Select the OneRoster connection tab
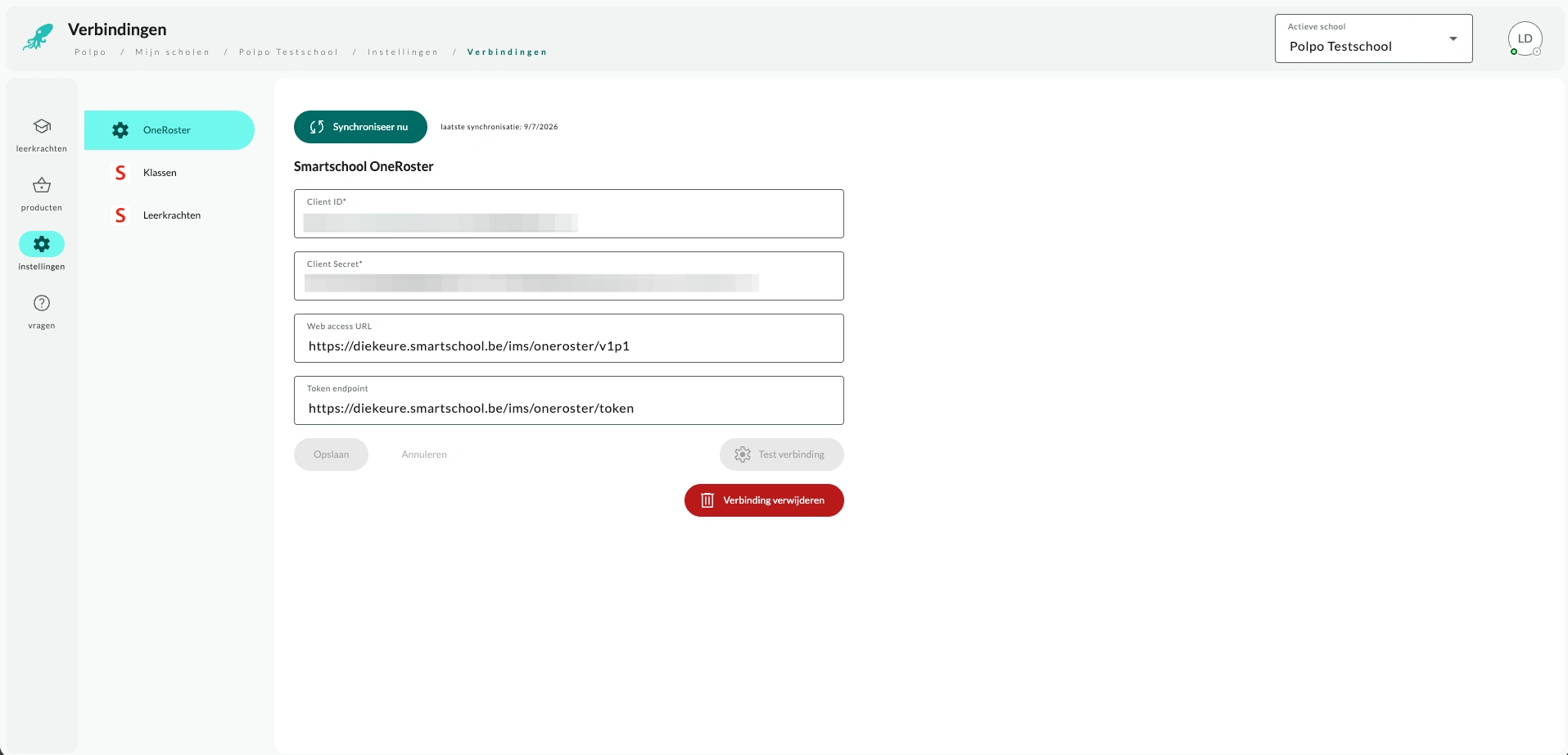Image resolution: width=1568 pixels, height=755 pixels. click(x=169, y=130)
